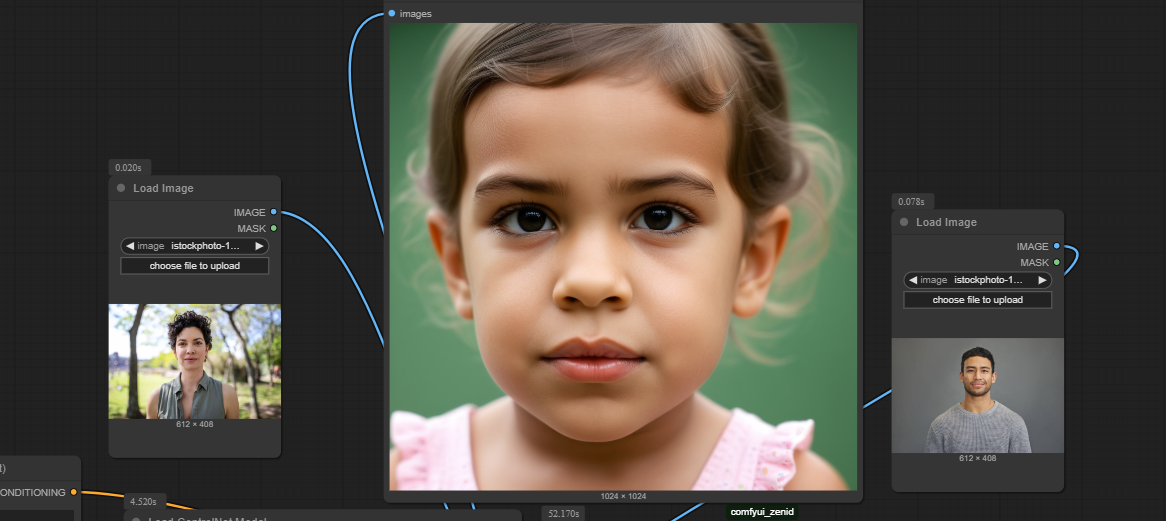Open the istockphoto image dropdown in left node

click(x=195, y=246)
